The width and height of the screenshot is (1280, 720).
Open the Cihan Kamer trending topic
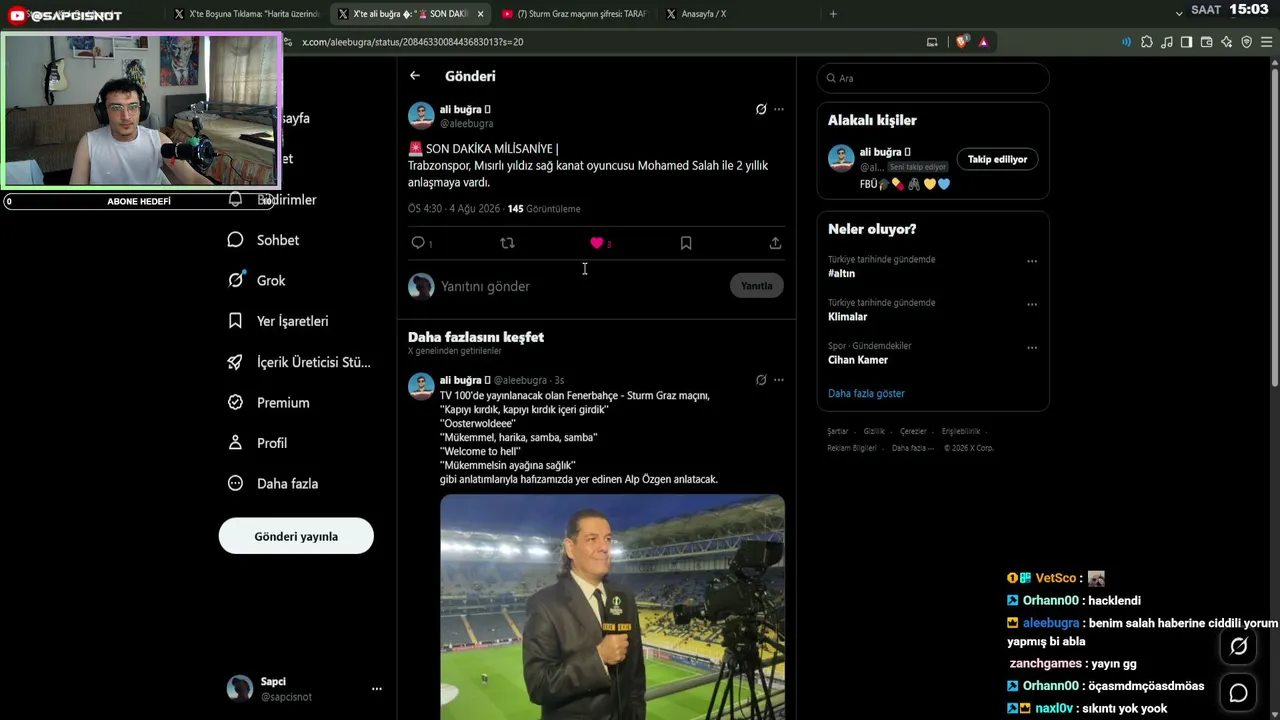coord(858,360)
